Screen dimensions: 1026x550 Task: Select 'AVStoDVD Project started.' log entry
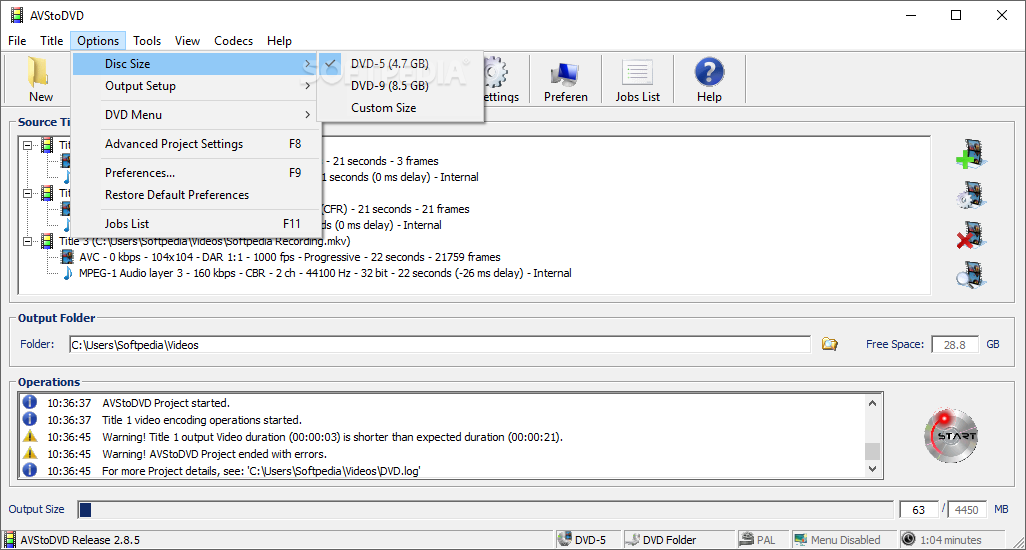(x=166, y=403)
